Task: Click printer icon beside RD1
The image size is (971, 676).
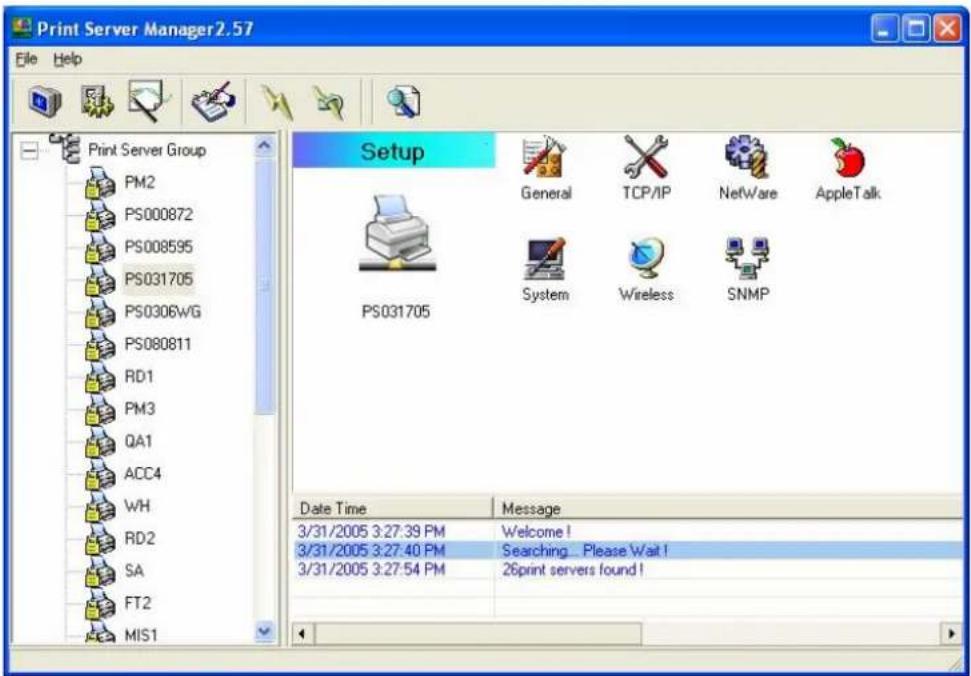Action: coord(100,377)
